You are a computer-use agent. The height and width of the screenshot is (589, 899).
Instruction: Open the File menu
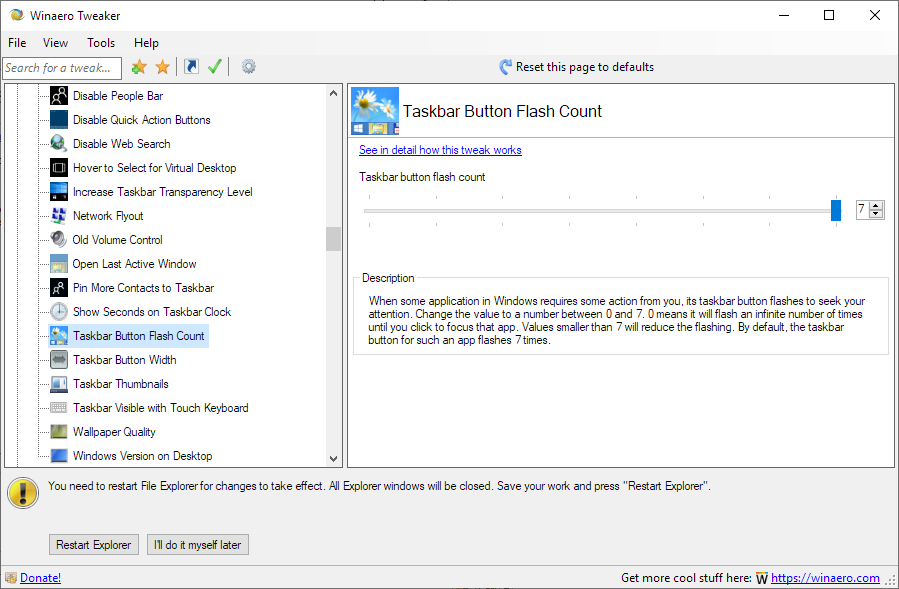17,43
